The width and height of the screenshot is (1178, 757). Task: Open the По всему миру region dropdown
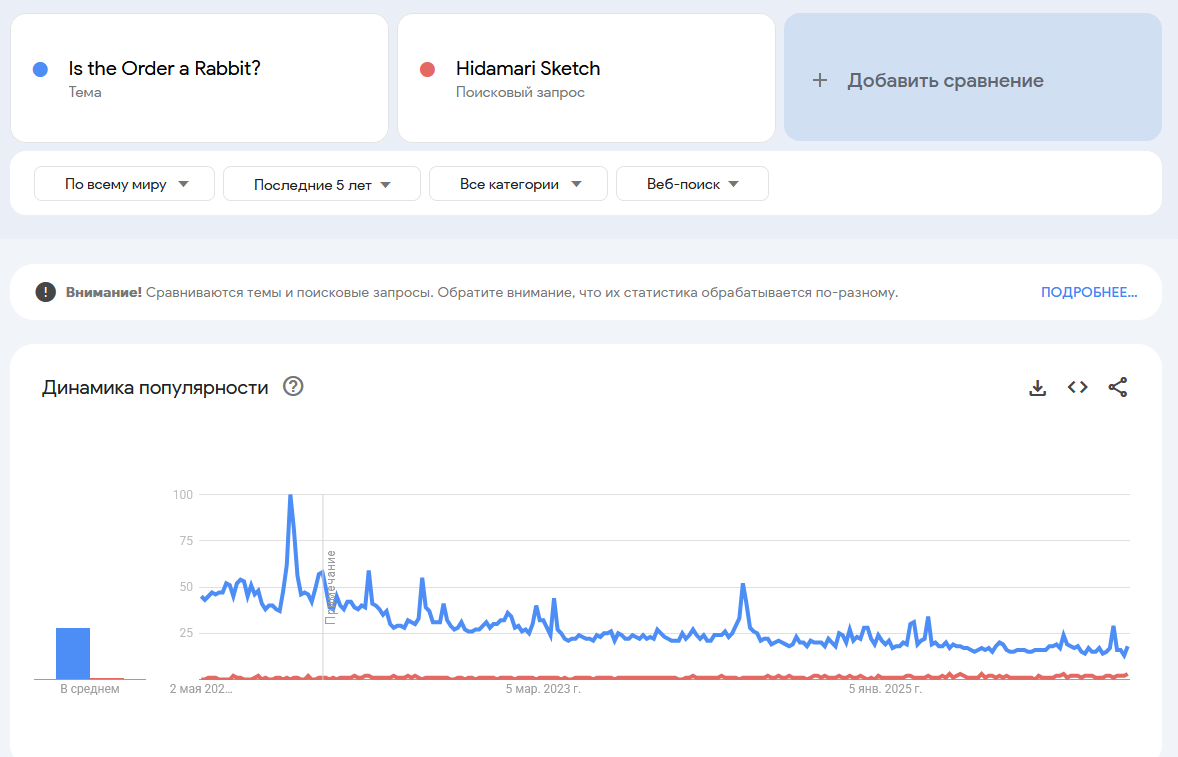(x=125, y=184)
